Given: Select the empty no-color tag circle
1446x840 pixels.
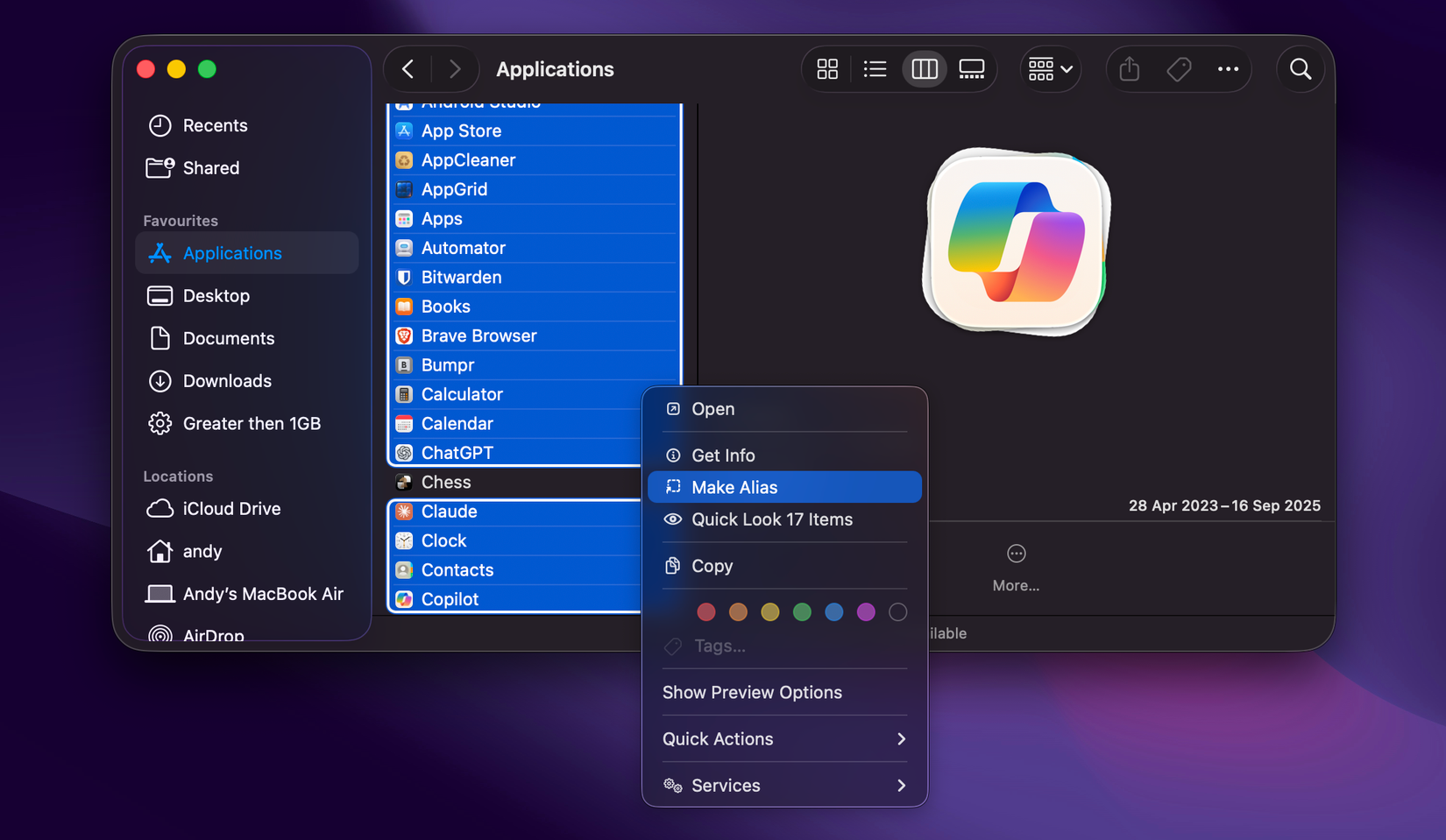Looking at the screenshot, I should (x=897, y=612).
